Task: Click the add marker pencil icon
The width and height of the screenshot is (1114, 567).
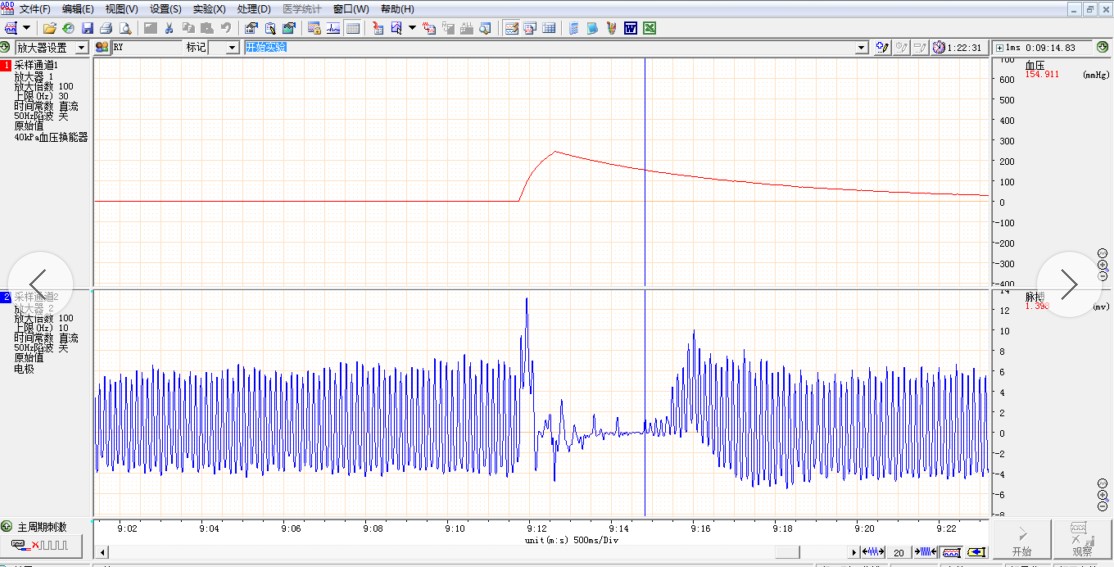Action: [882, 47]
